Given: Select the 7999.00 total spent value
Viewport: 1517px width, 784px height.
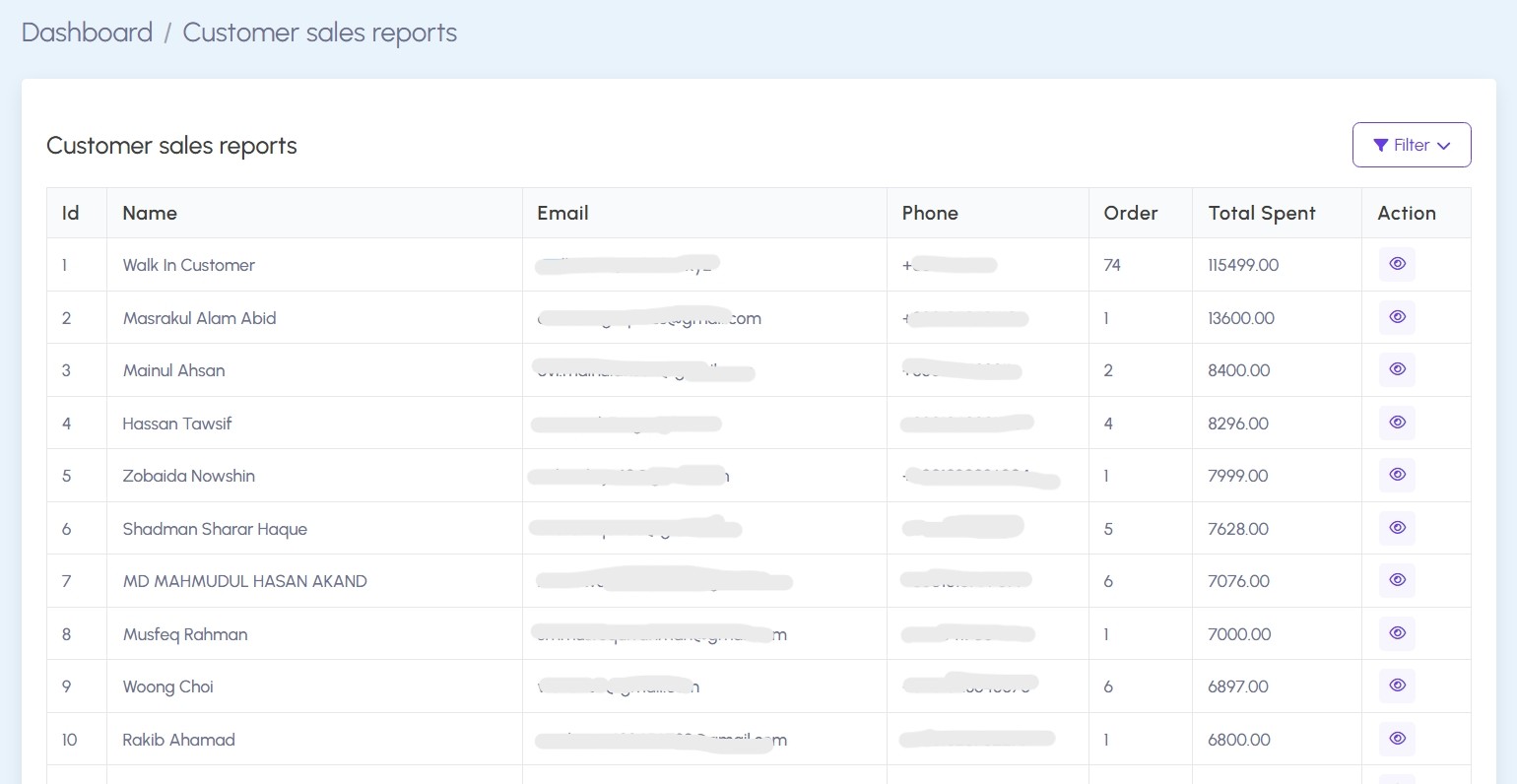Looking at the screenshot, I should (x=1238, y=476).
